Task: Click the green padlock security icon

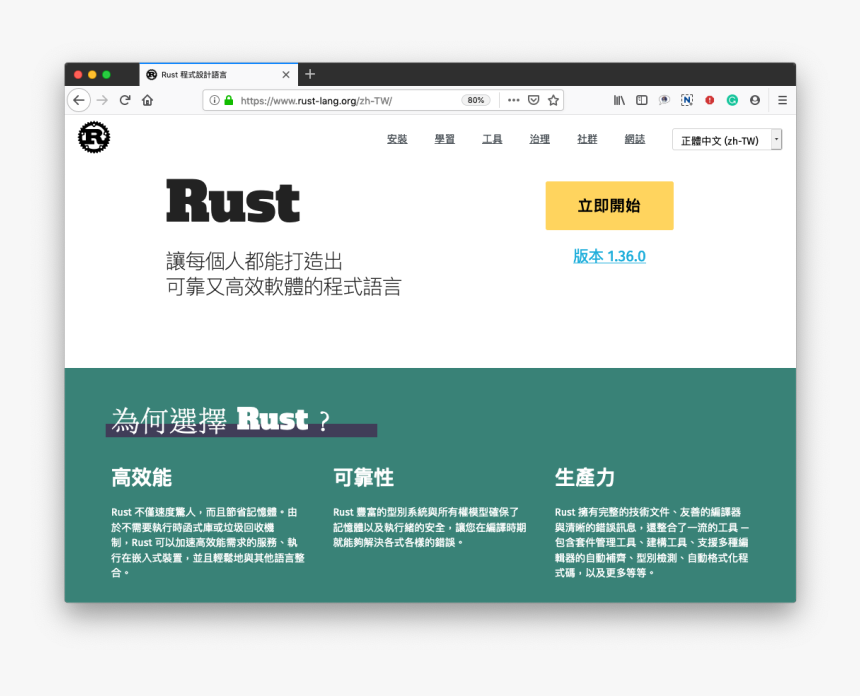Action: tap(229, 100)
